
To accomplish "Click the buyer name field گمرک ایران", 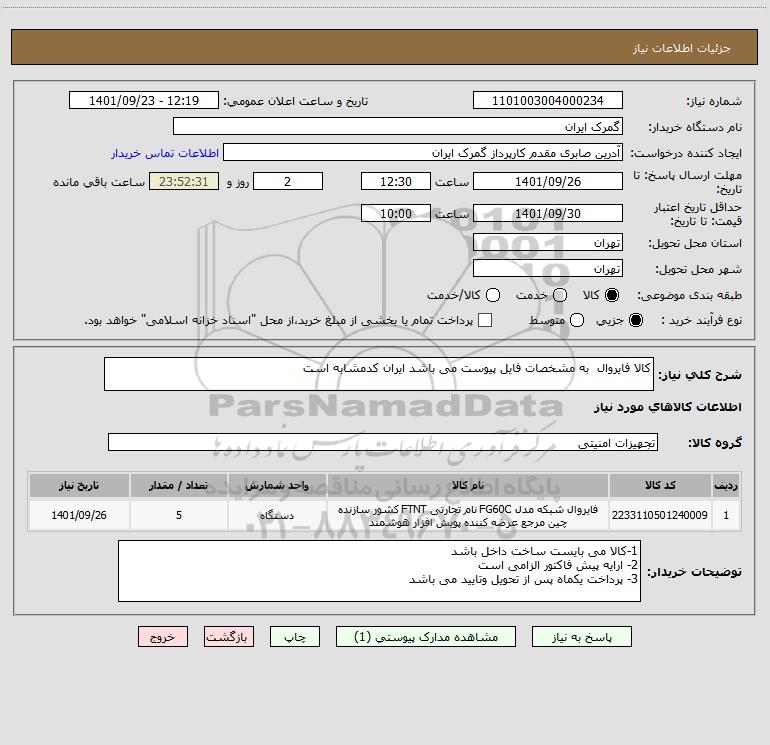I will (398, 127).
